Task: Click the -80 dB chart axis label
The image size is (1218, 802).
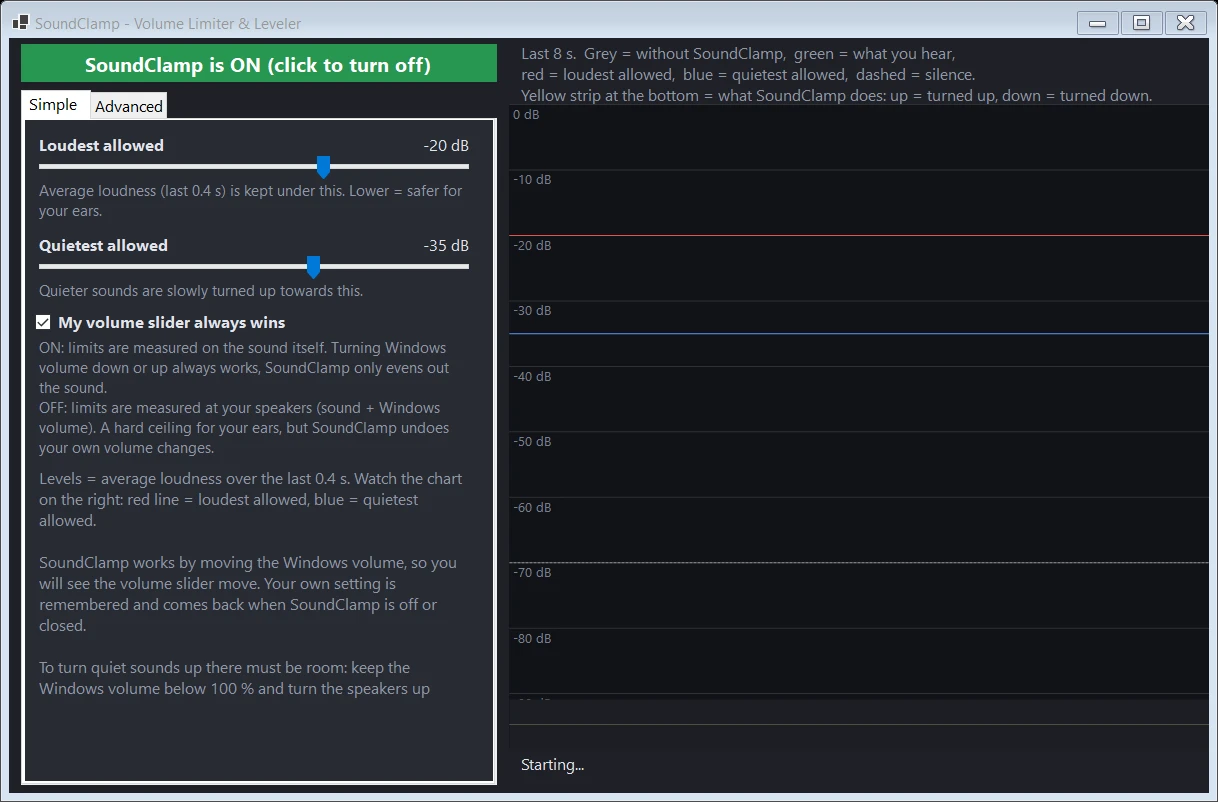Action: (532, 638)
